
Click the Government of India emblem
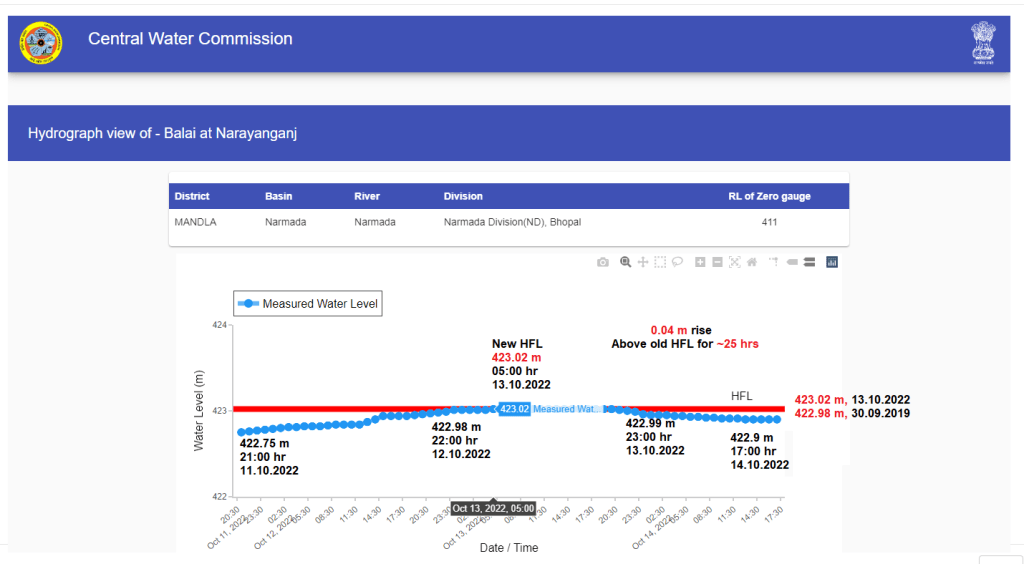coord(983,44)
